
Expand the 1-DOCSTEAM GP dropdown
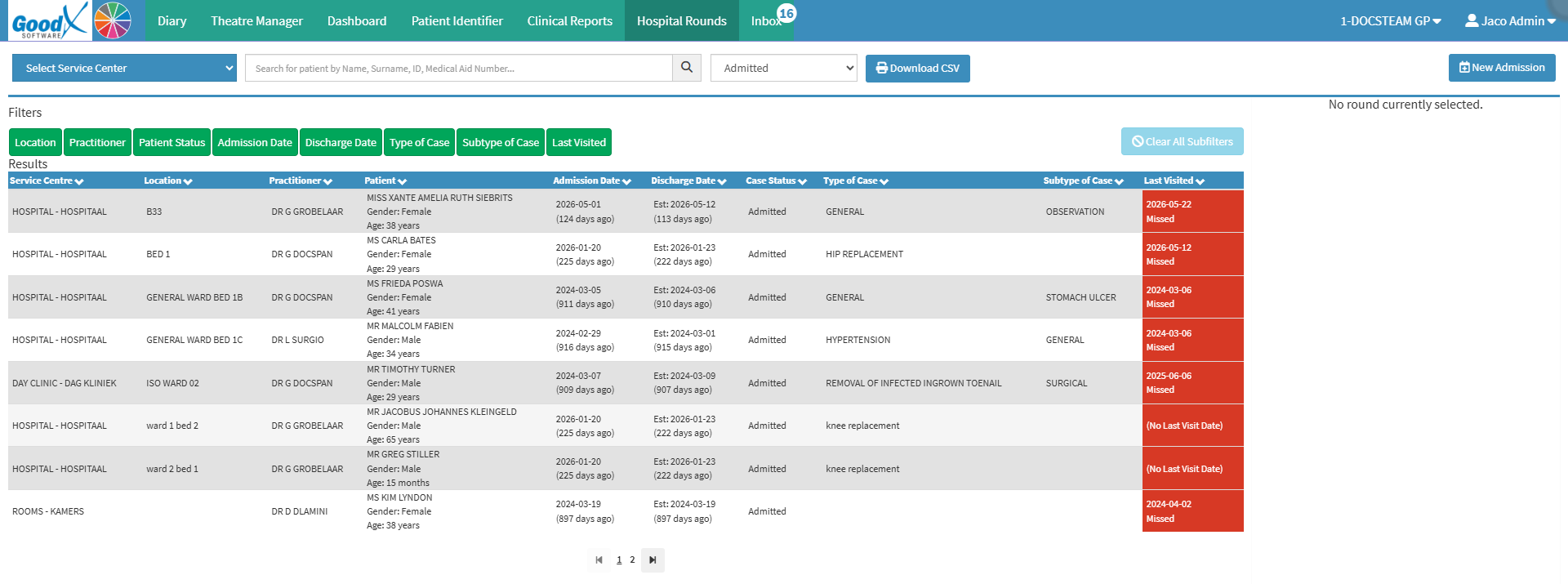(x=1390, y=20)
